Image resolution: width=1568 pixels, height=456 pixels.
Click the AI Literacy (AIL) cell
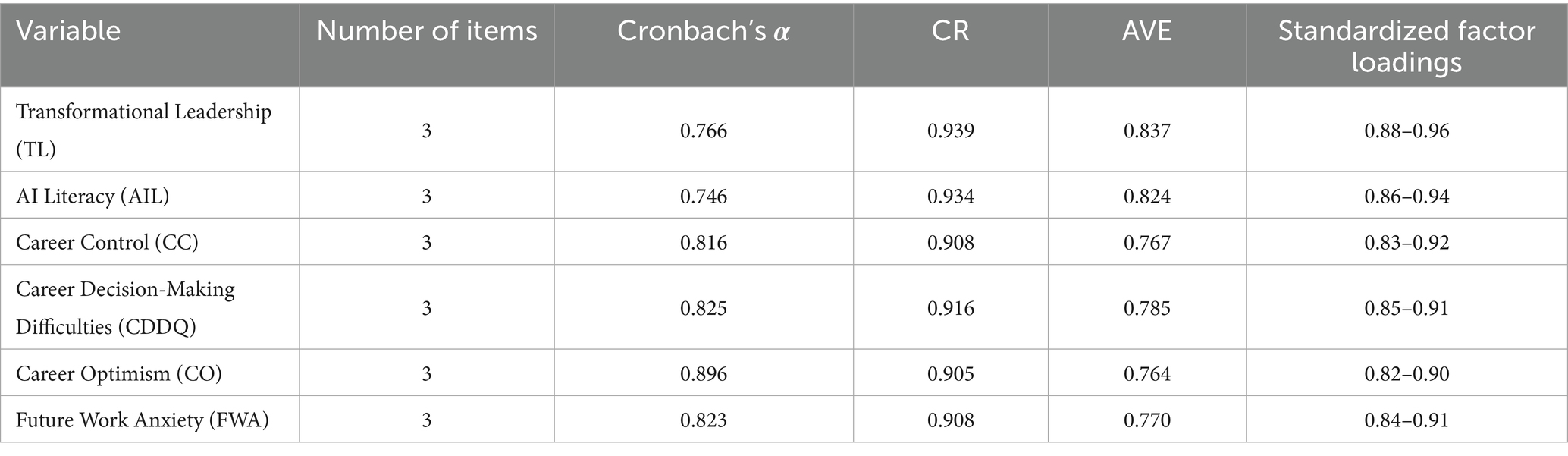click(x=93, y=197)
